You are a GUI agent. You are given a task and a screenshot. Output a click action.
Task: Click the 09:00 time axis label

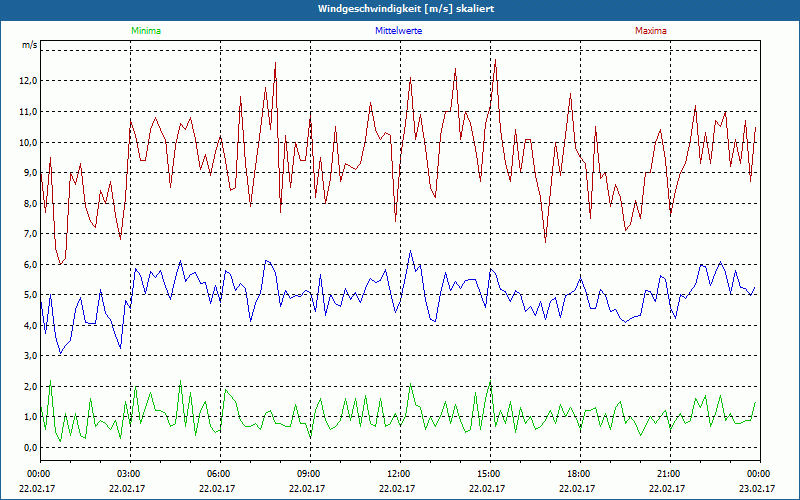pos(308,474)
